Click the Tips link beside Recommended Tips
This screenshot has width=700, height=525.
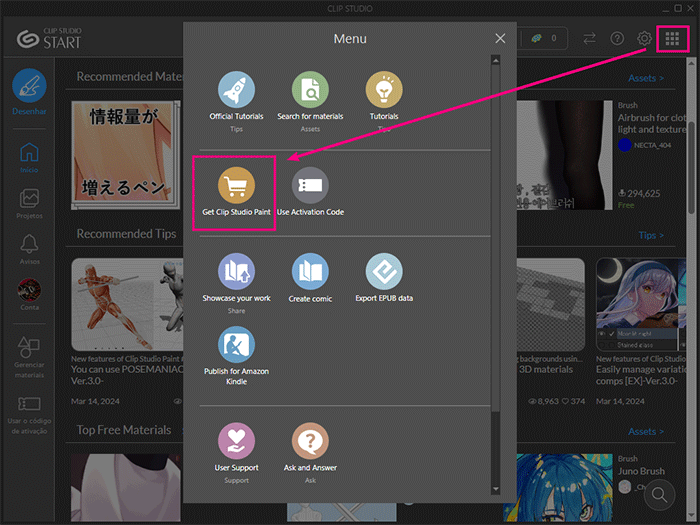pos(650,235)
